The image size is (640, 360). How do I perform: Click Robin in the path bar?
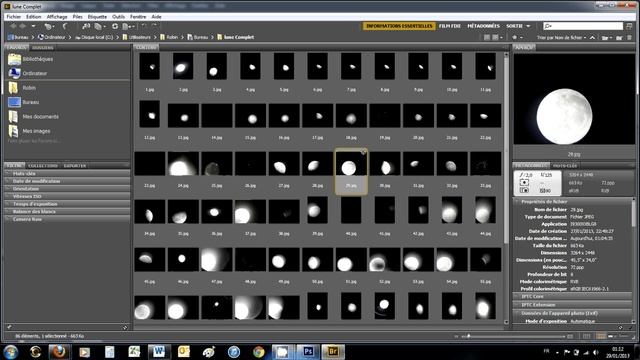point(172,37)
